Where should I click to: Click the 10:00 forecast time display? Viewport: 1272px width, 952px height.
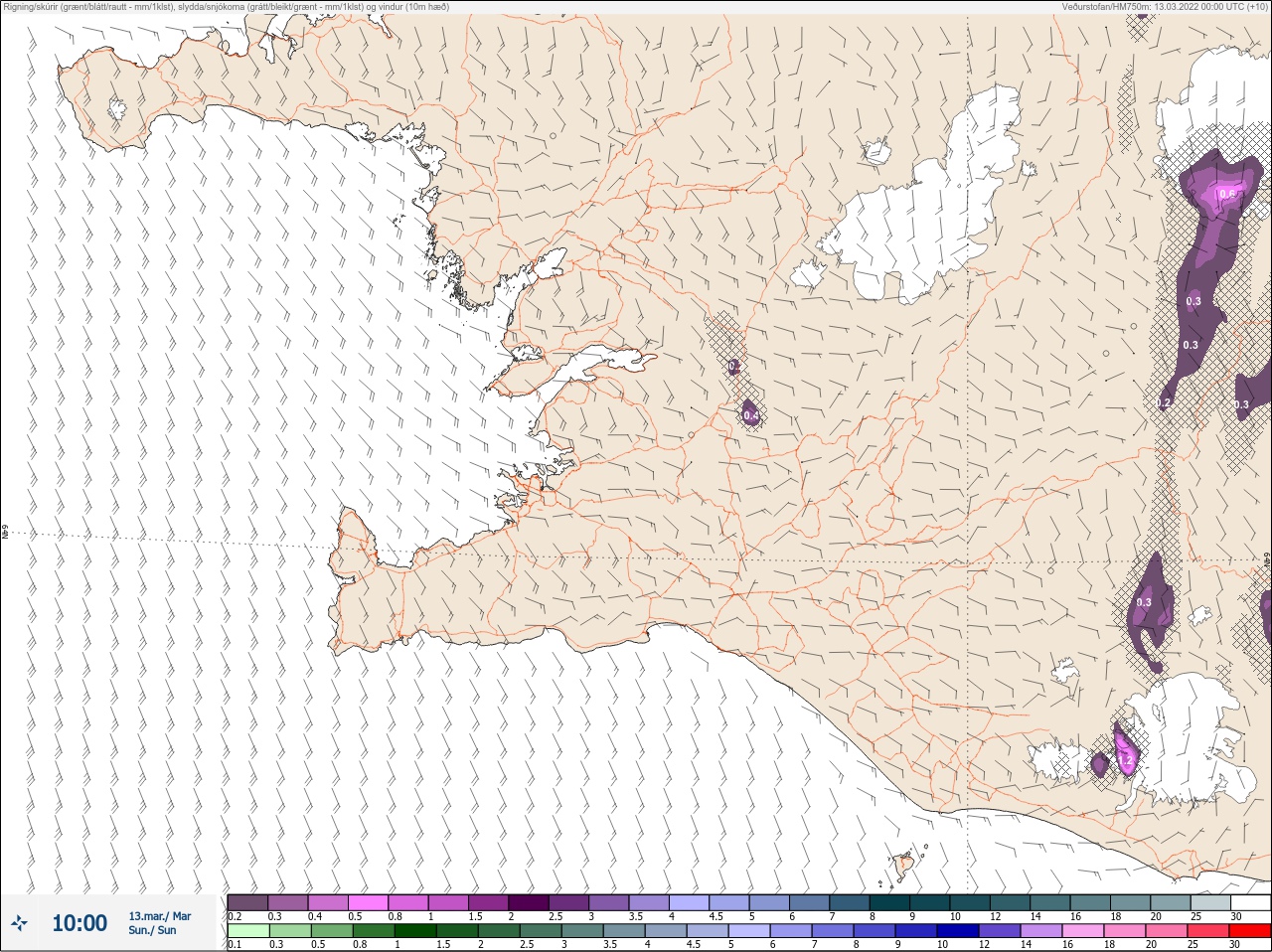[79, 923]
